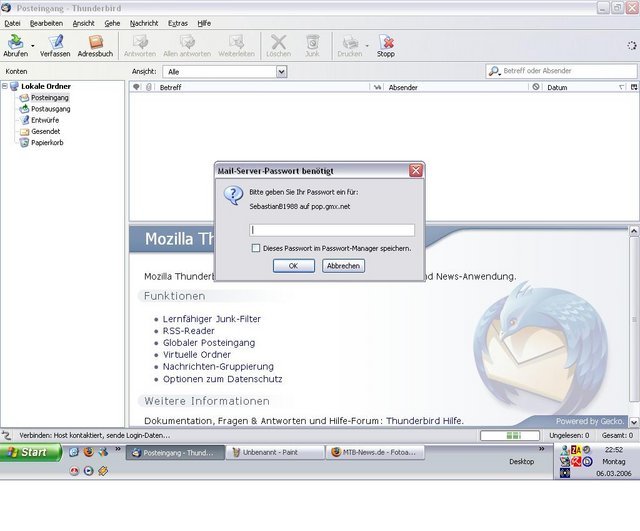Expand the quick launch chevron
This screenshot has height=531, width=640.
coord(118,449)
